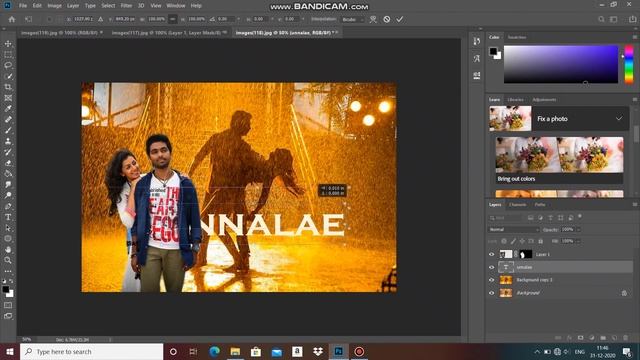This screenshot has height=360, width=640.
Task: Select the Brush tool
Action: click(8, 130)
